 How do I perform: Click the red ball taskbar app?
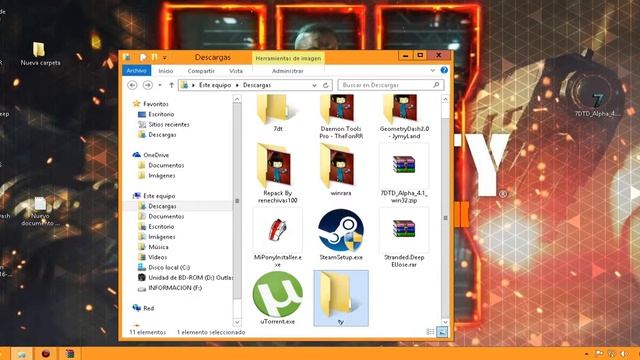click(45, 353)
